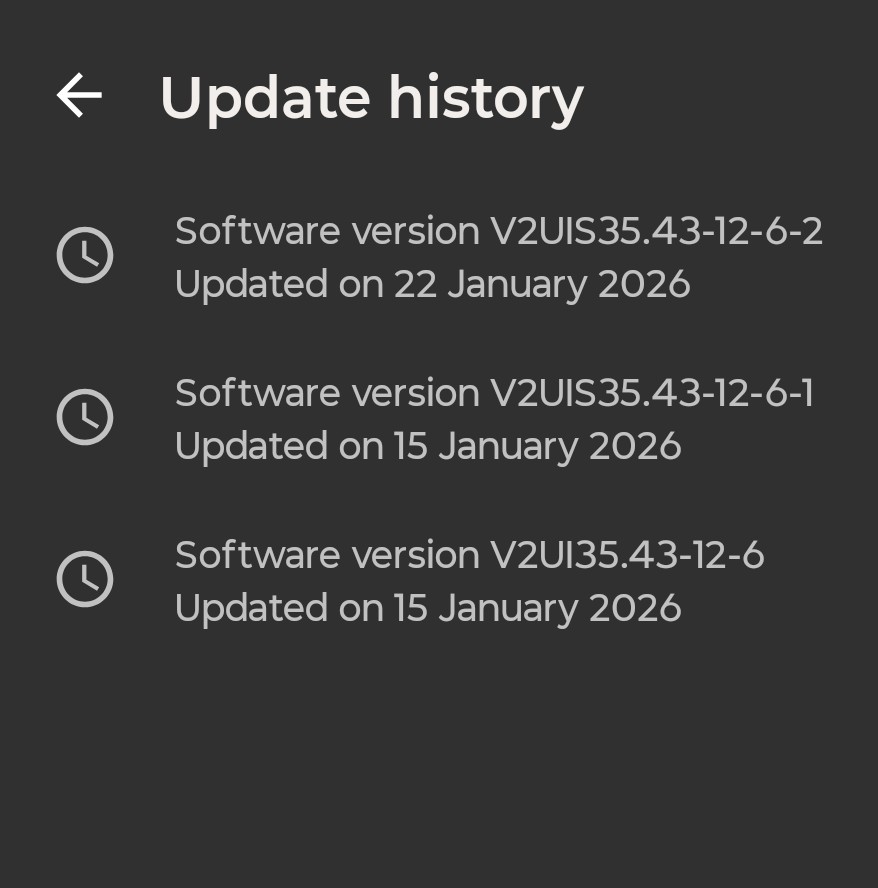Click "Software version" label of the last entry
Viewport: 878px width, 888px height.
pos(327,556)
